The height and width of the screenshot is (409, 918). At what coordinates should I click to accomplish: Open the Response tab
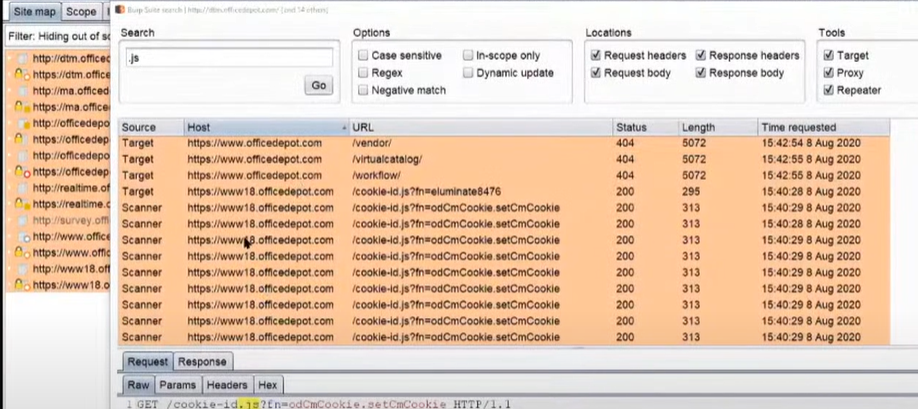[202, 362]
